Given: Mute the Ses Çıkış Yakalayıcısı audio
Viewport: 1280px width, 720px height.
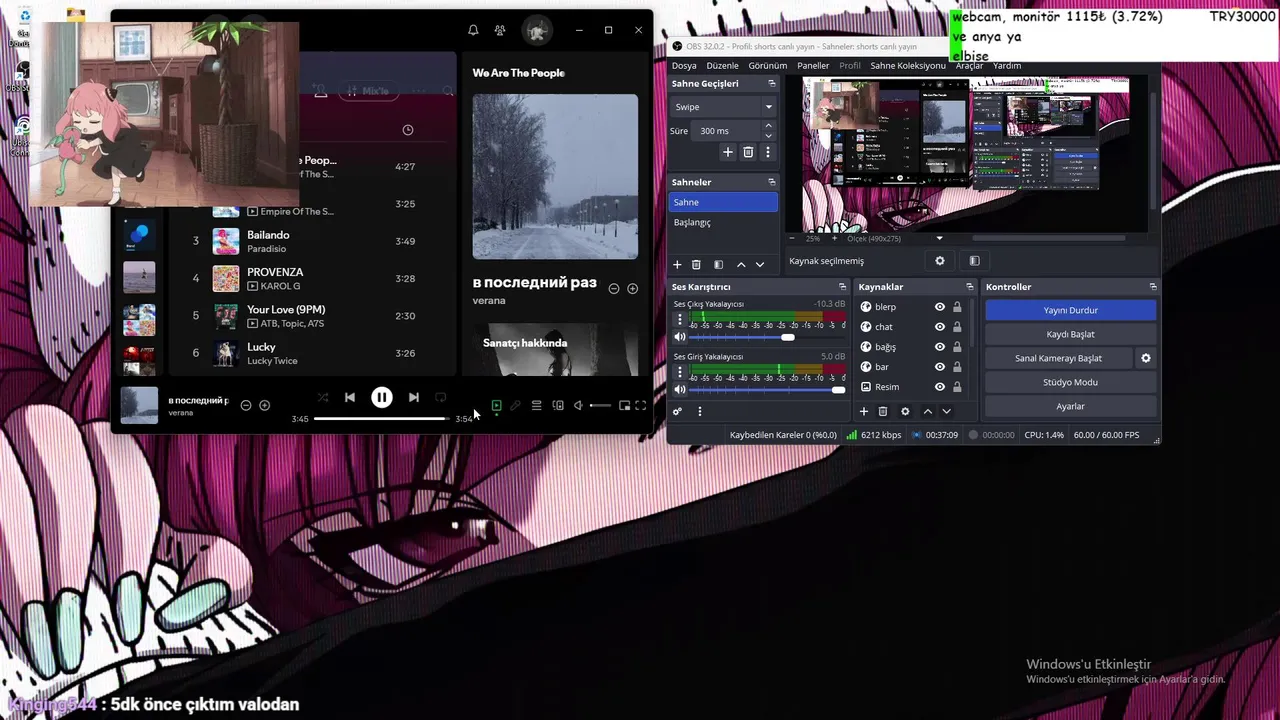Looking at the screenshot, I should (x=681, y=337).
